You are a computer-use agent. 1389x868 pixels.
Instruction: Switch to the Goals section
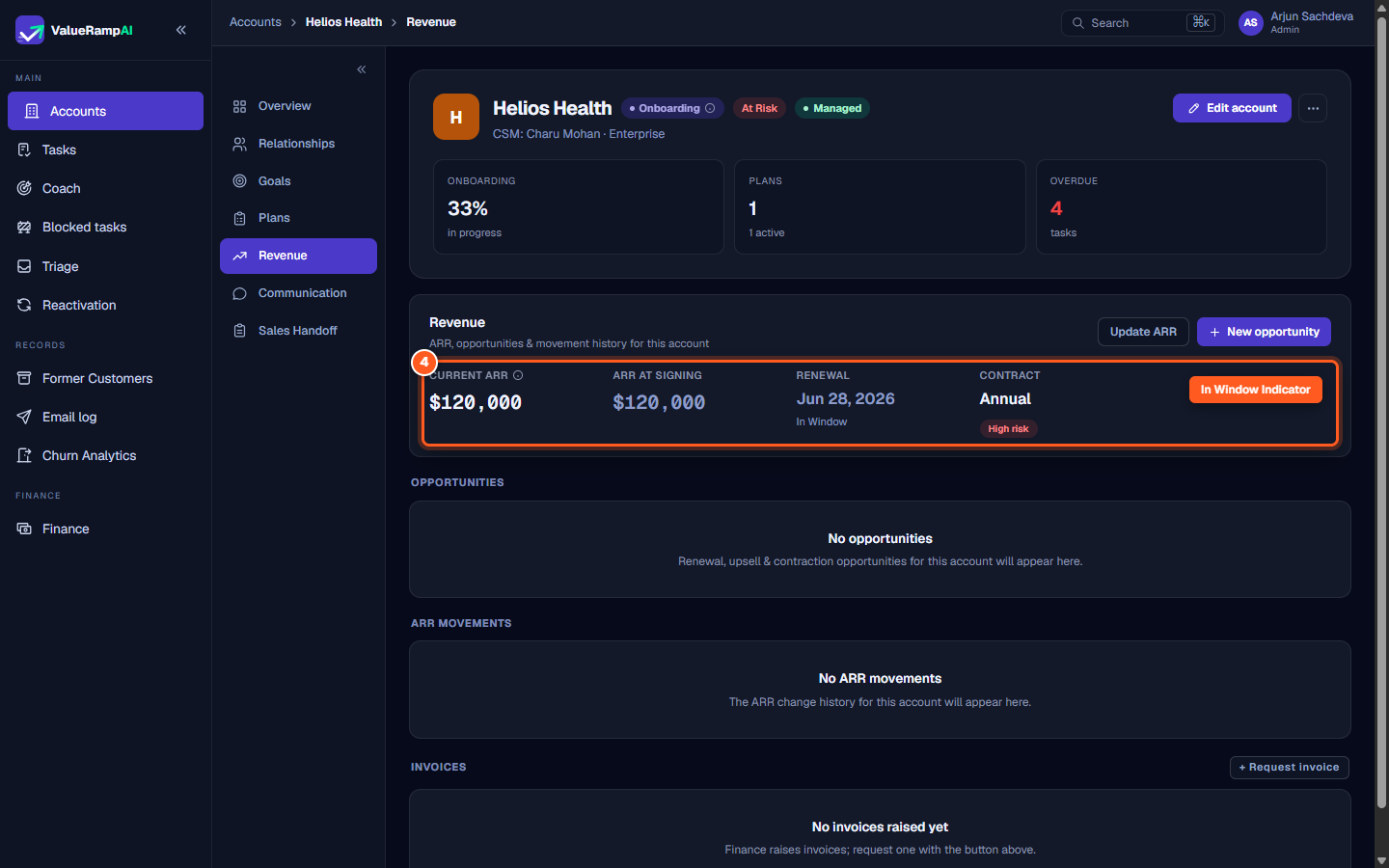298,181
